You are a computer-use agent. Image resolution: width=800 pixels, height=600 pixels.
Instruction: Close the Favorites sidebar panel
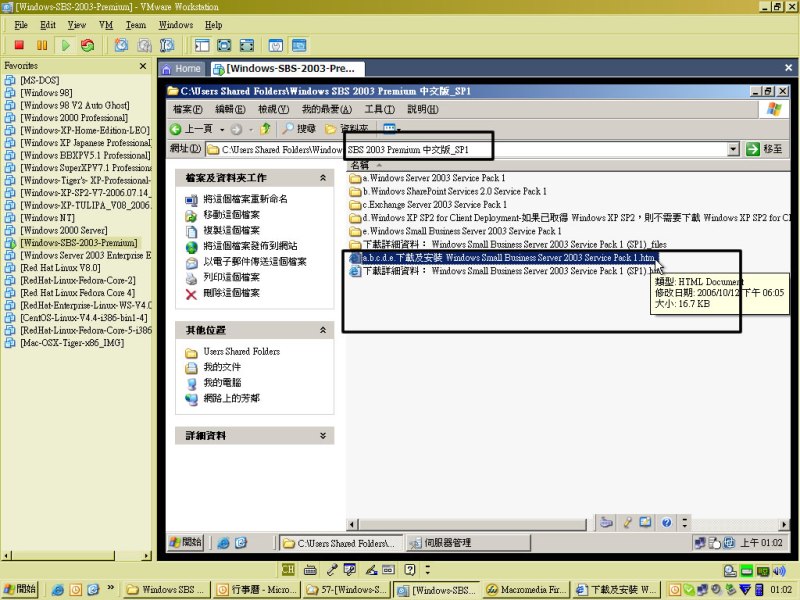pyautogui.click(x=143, y=66)
